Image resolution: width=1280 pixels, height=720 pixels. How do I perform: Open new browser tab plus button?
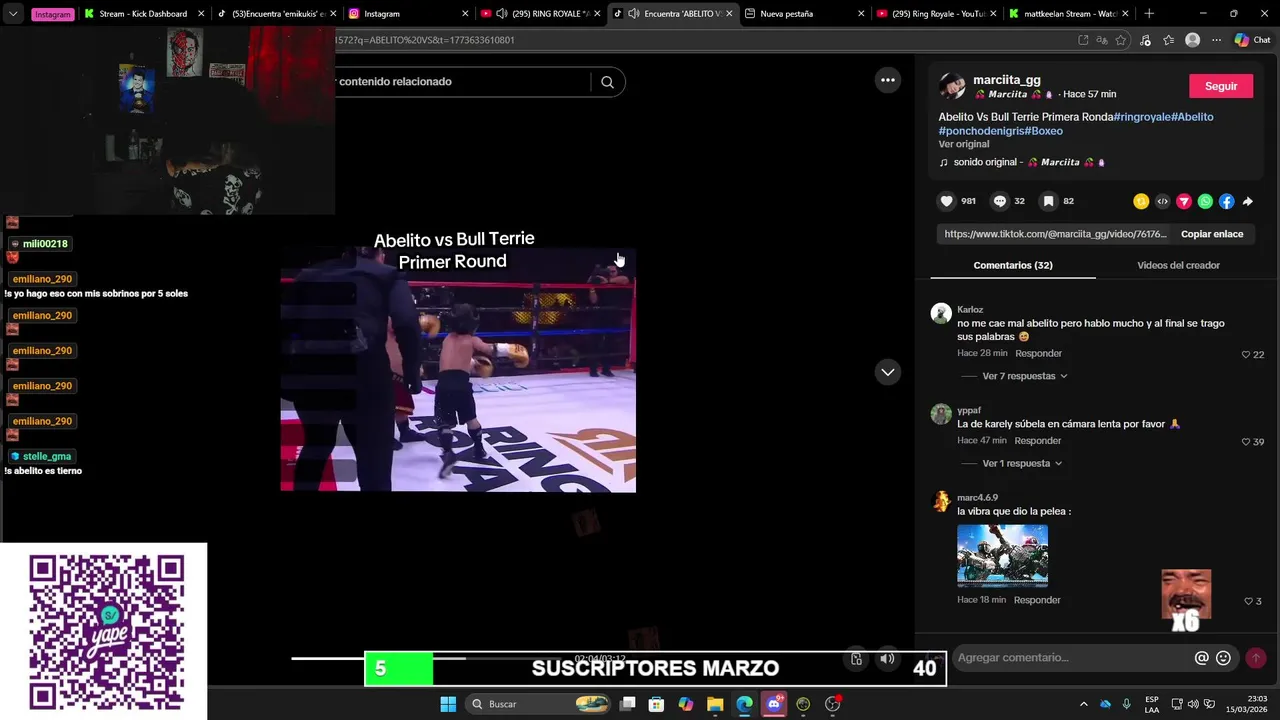1149,14
